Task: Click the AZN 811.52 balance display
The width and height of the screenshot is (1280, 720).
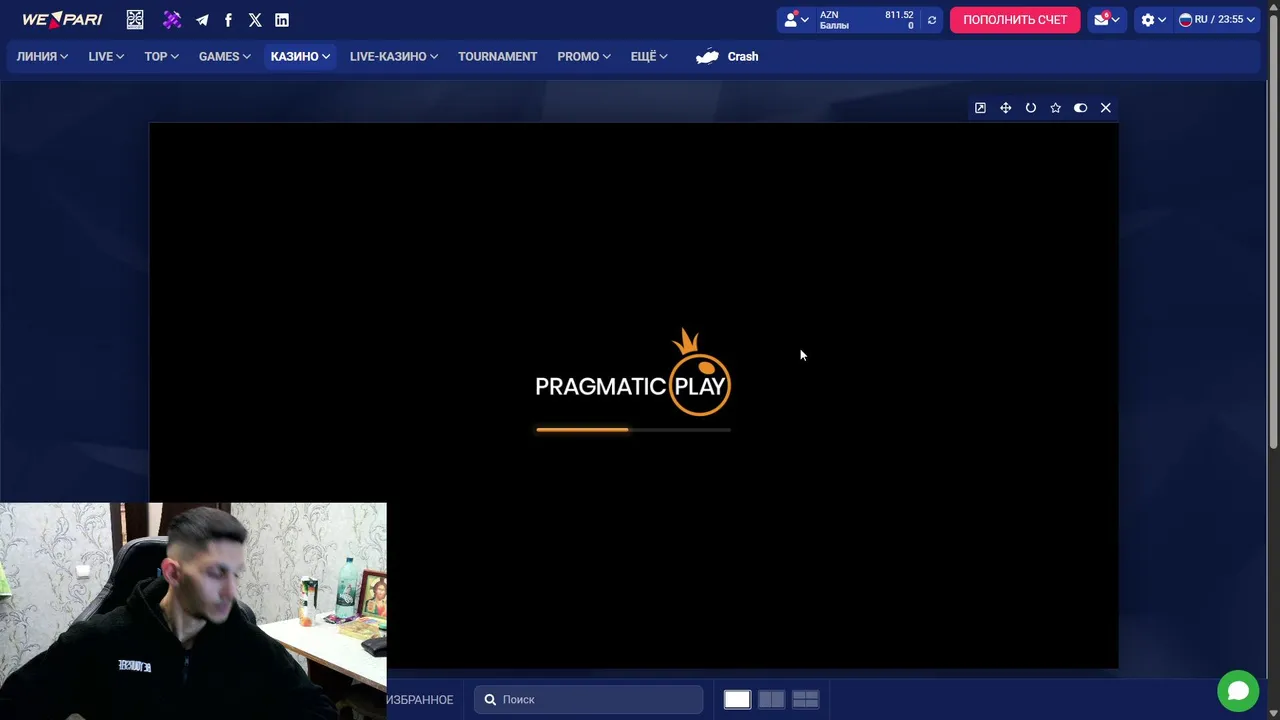Action: (x=866, y=15)
